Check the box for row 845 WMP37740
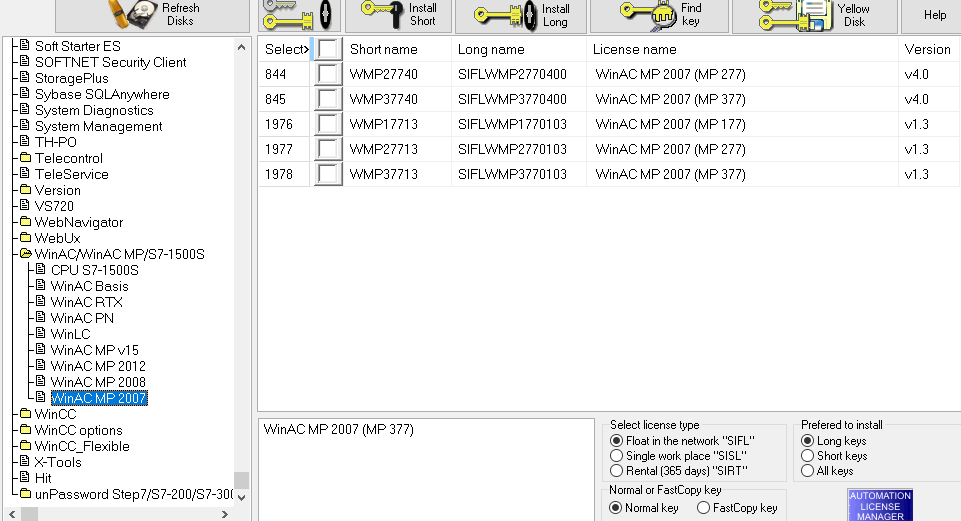Screen dimensions: 961x521 (328, 99)
